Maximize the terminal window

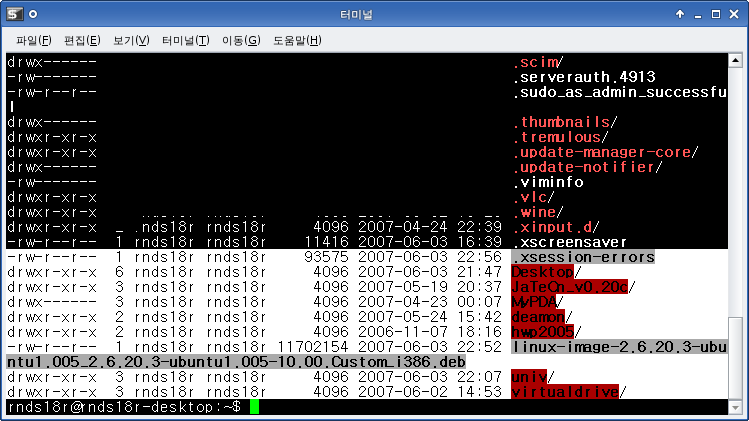coord(715,14)
